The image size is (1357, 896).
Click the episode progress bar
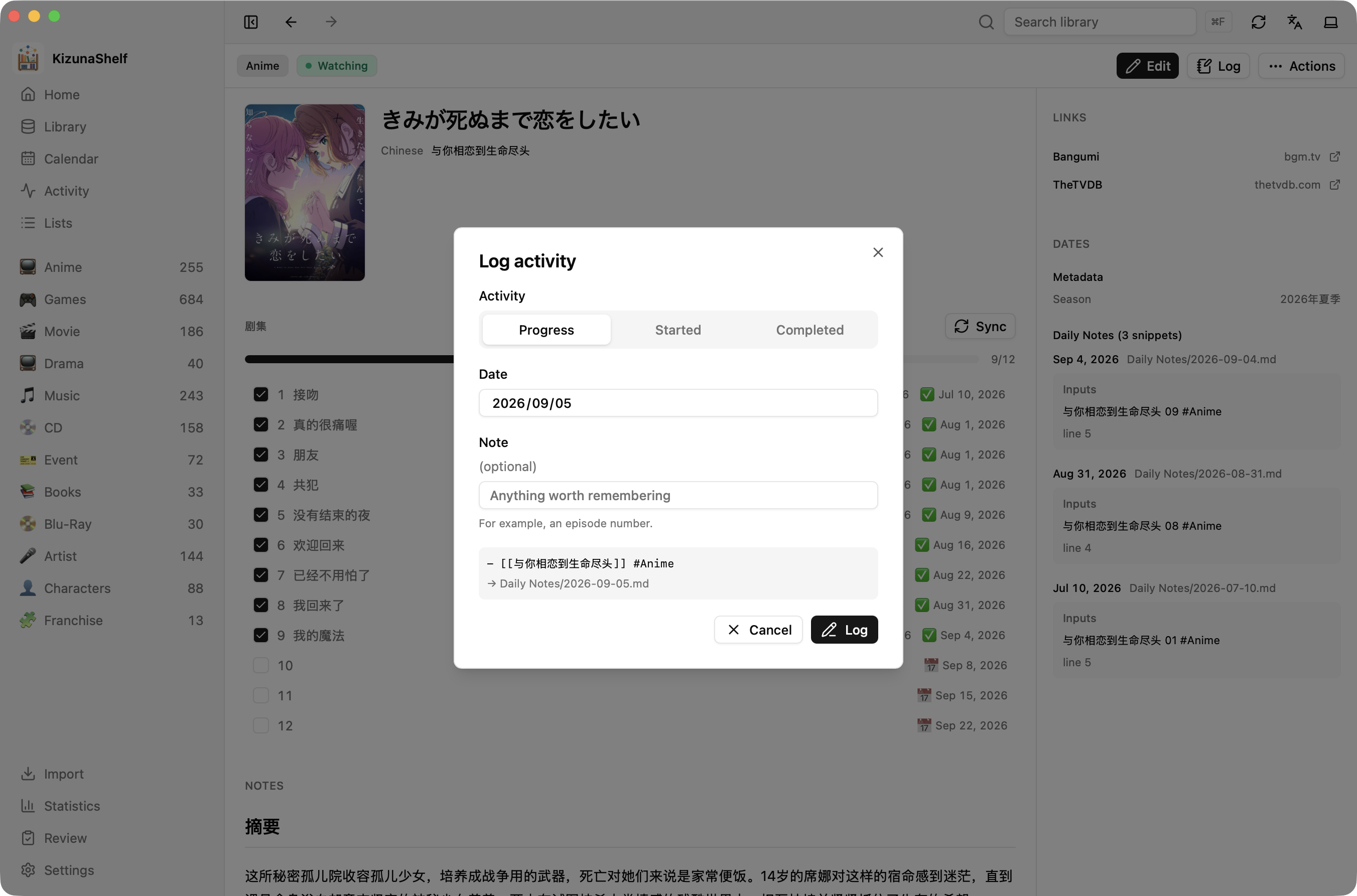pos(612,359)
